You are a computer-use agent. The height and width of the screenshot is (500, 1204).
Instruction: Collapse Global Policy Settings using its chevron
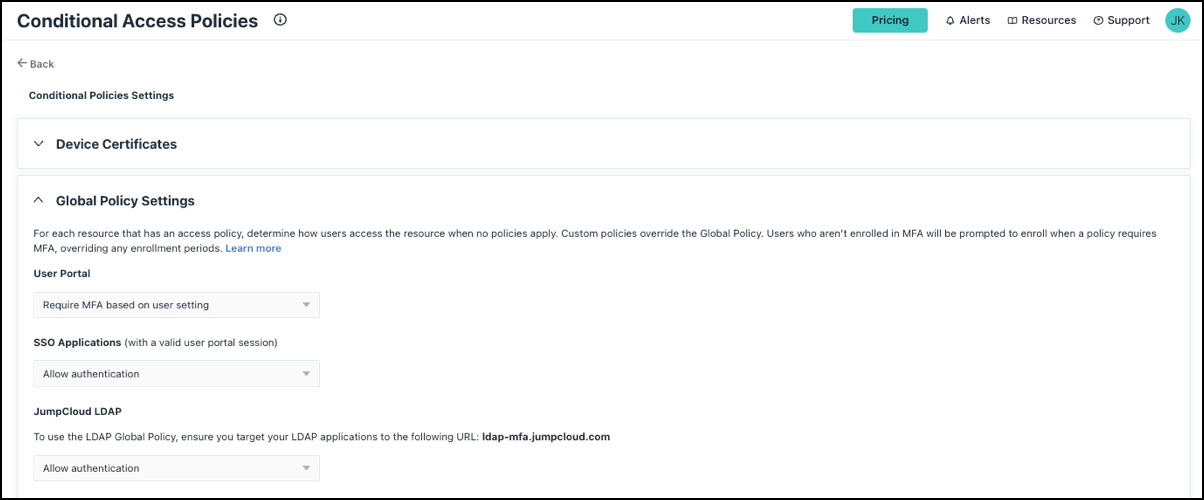pos(39,201)
